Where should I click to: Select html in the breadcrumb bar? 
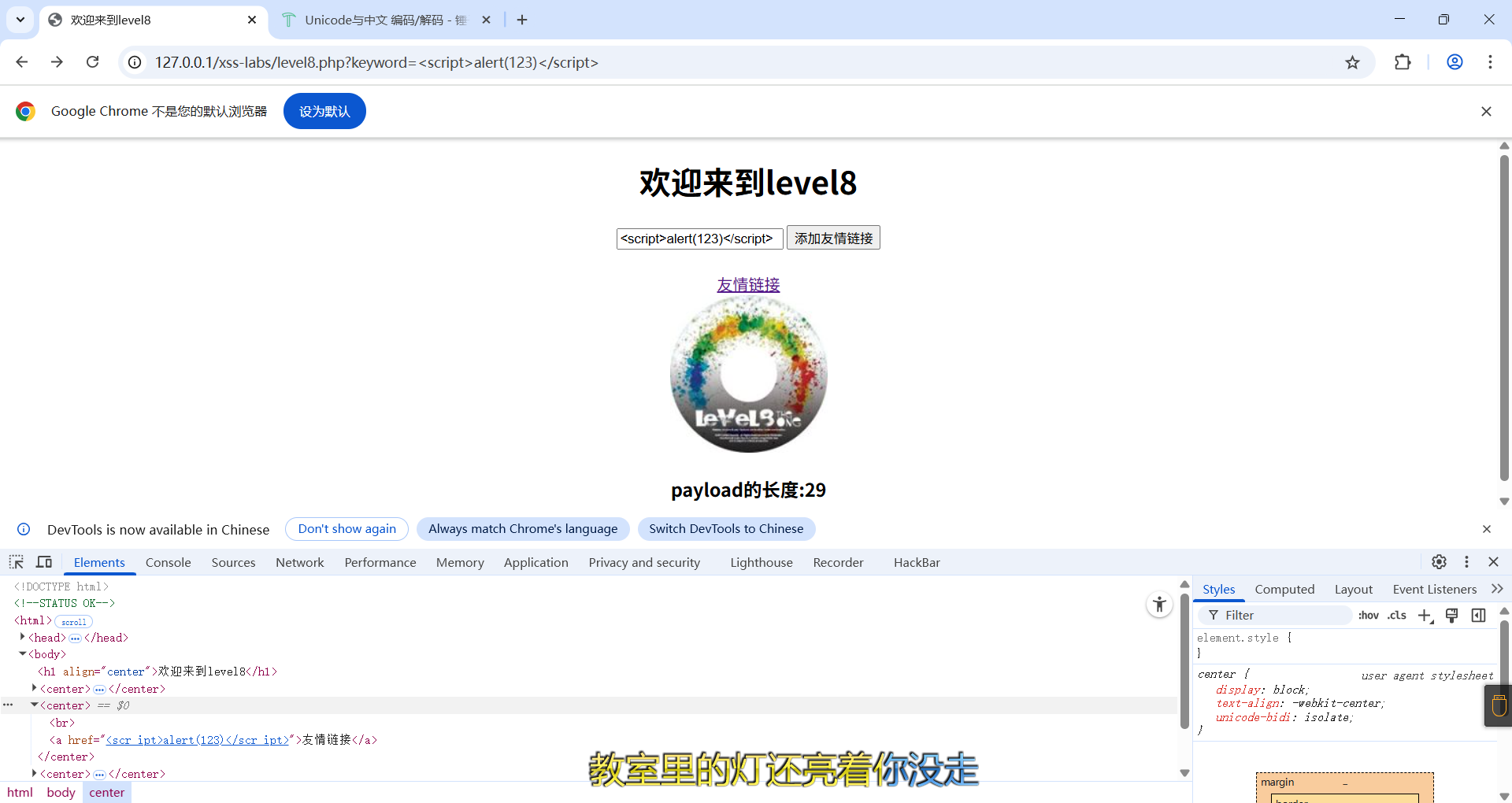tap(20, 792)
